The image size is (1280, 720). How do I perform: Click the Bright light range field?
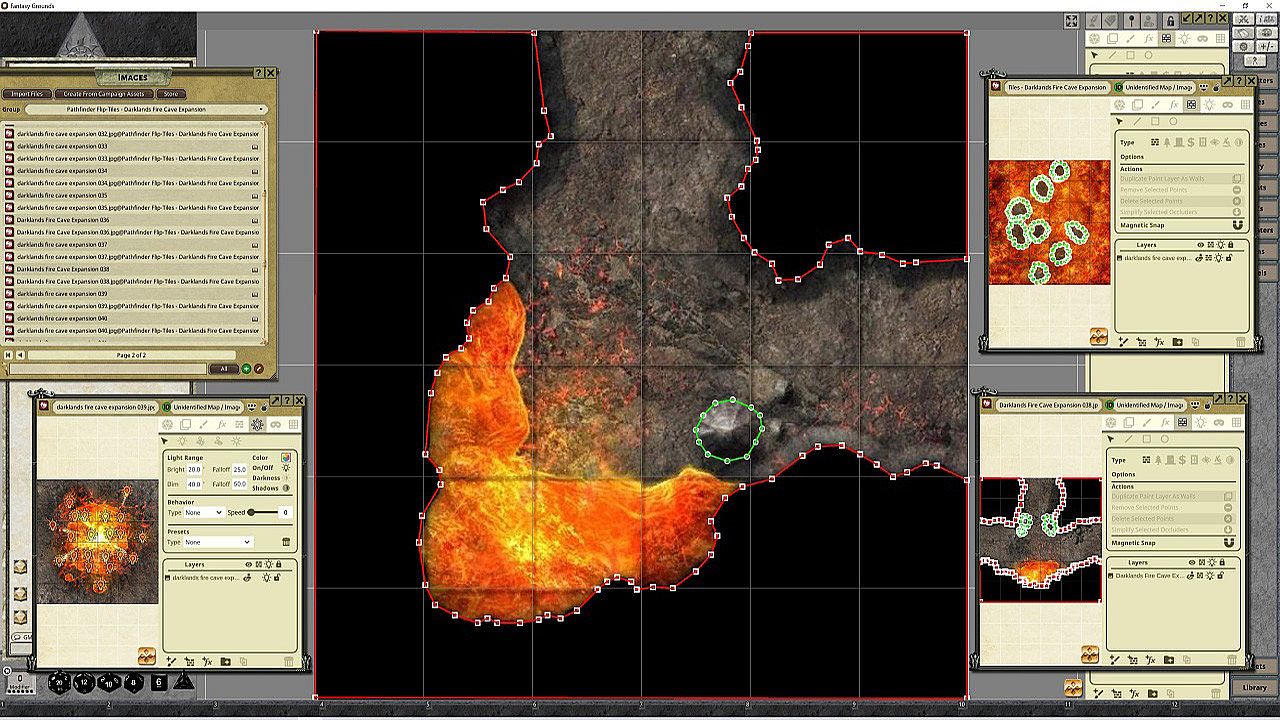194,469
